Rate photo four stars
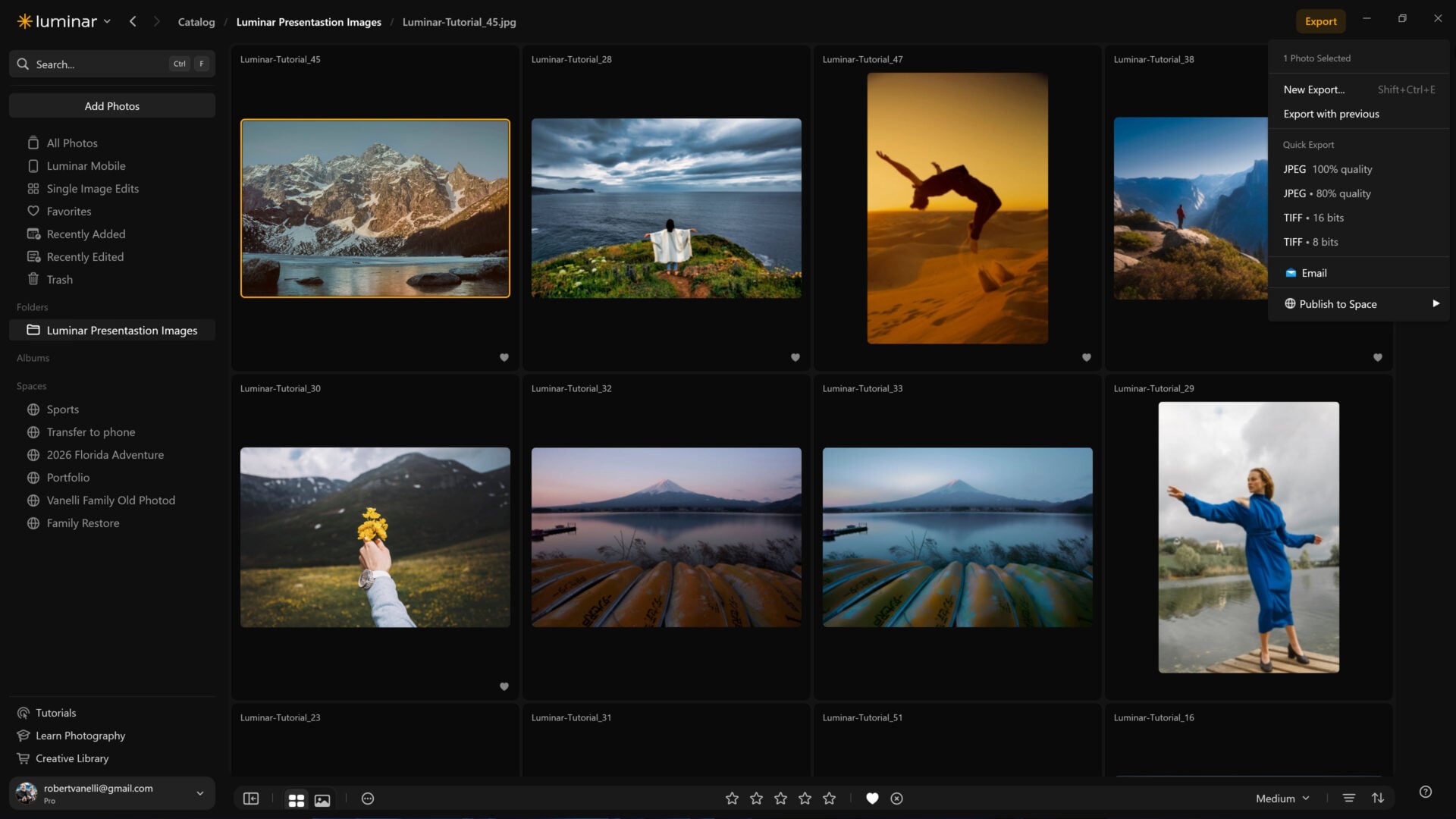1456x819 pixels. pos(805,799)
